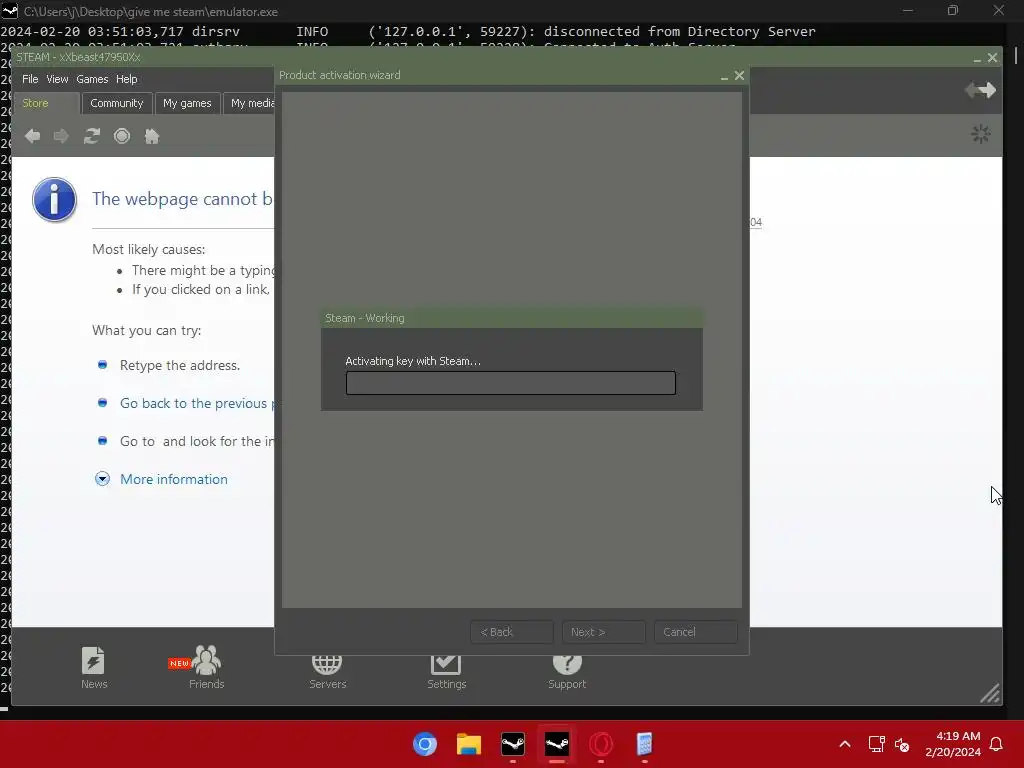This screenshot has width=1024, height=768.
Task: Stop loading the Steam store page
Action: (122, 136)
